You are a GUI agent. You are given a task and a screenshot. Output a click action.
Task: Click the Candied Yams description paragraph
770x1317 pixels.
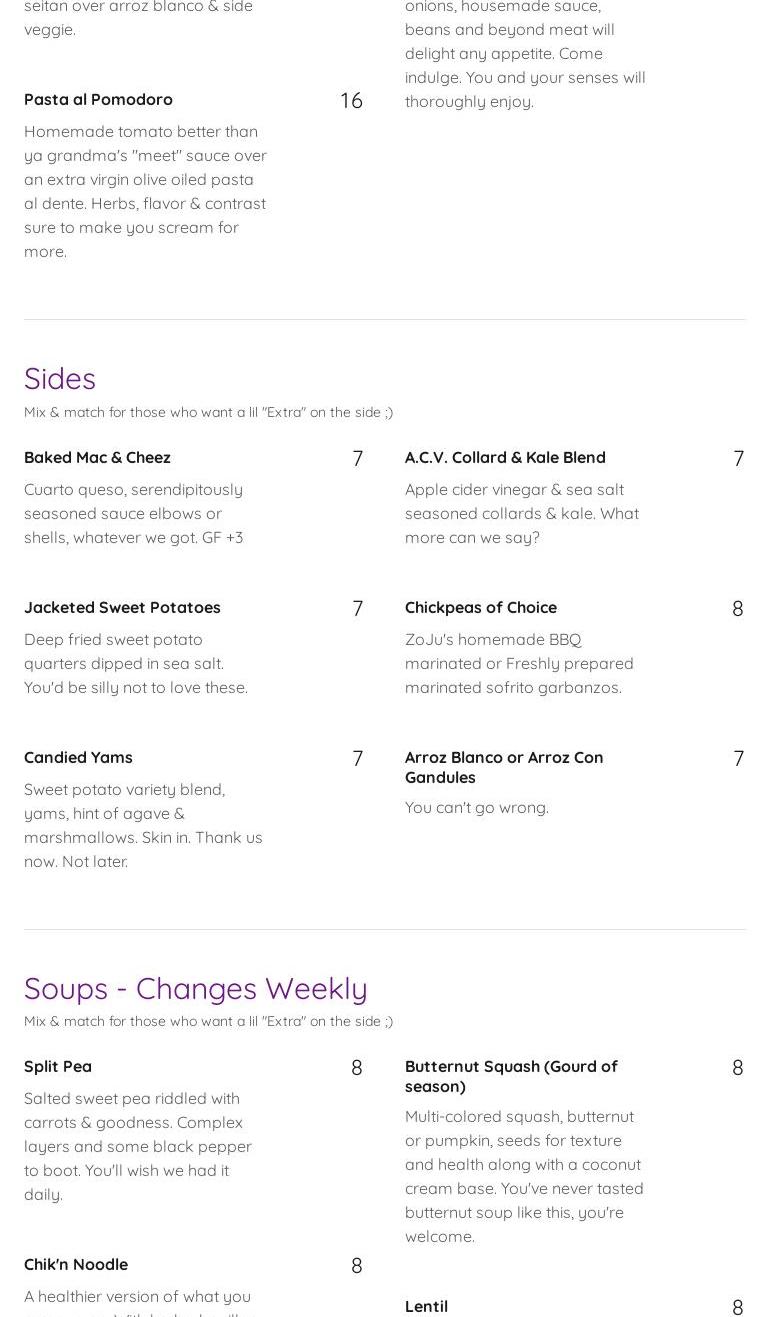coord(143,825)
